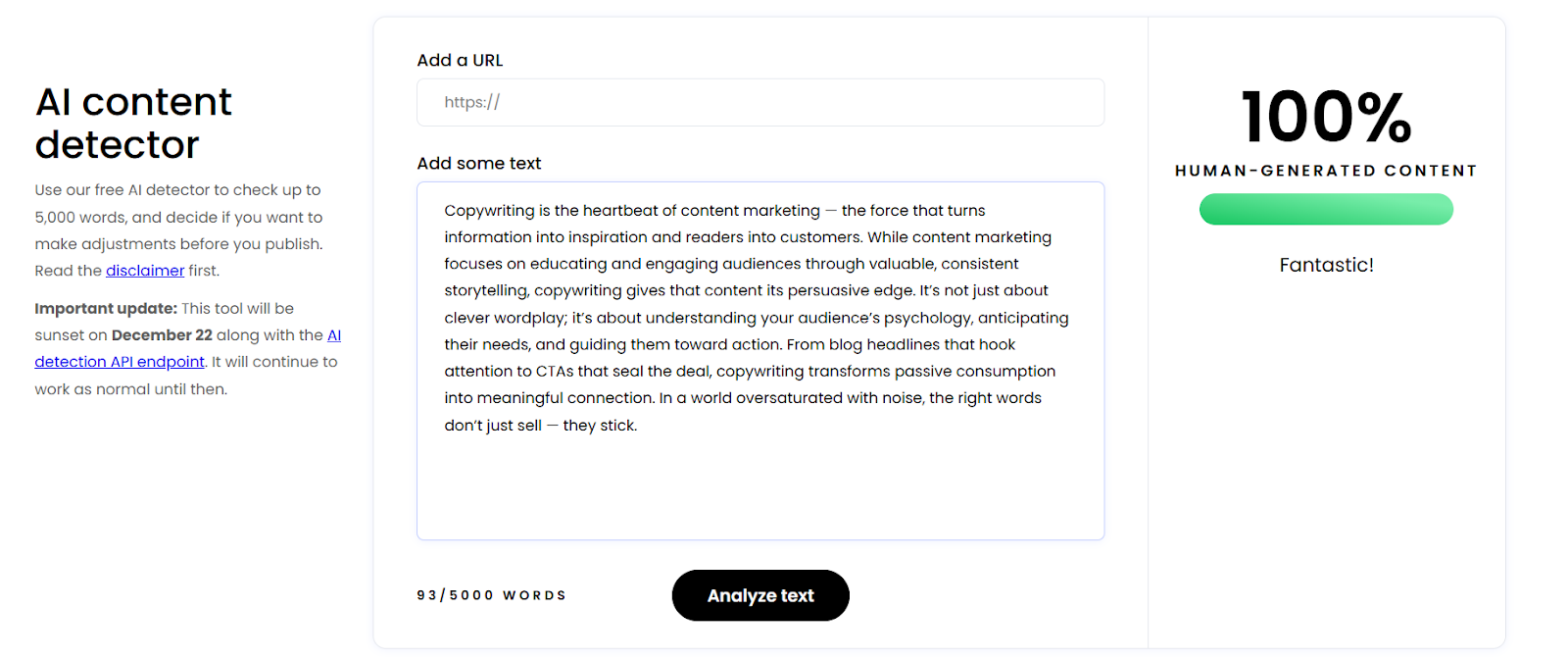Click the Analyze text button
The height and width of the screenshot is (660, 1568).
(x=759, y=595)
